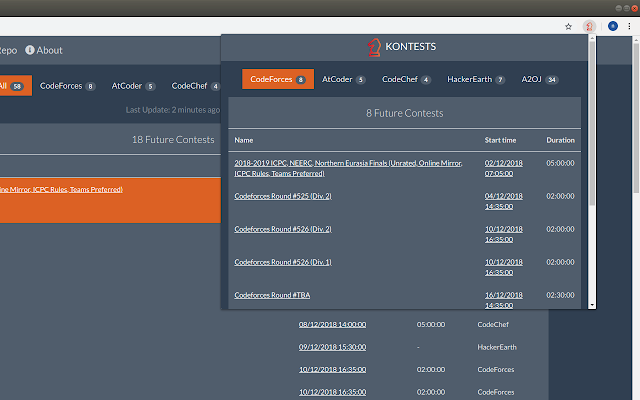Screen dimensions: 640x400
Task: Click start time 16/12/2018 14:35:00 link
Action: 503,300
